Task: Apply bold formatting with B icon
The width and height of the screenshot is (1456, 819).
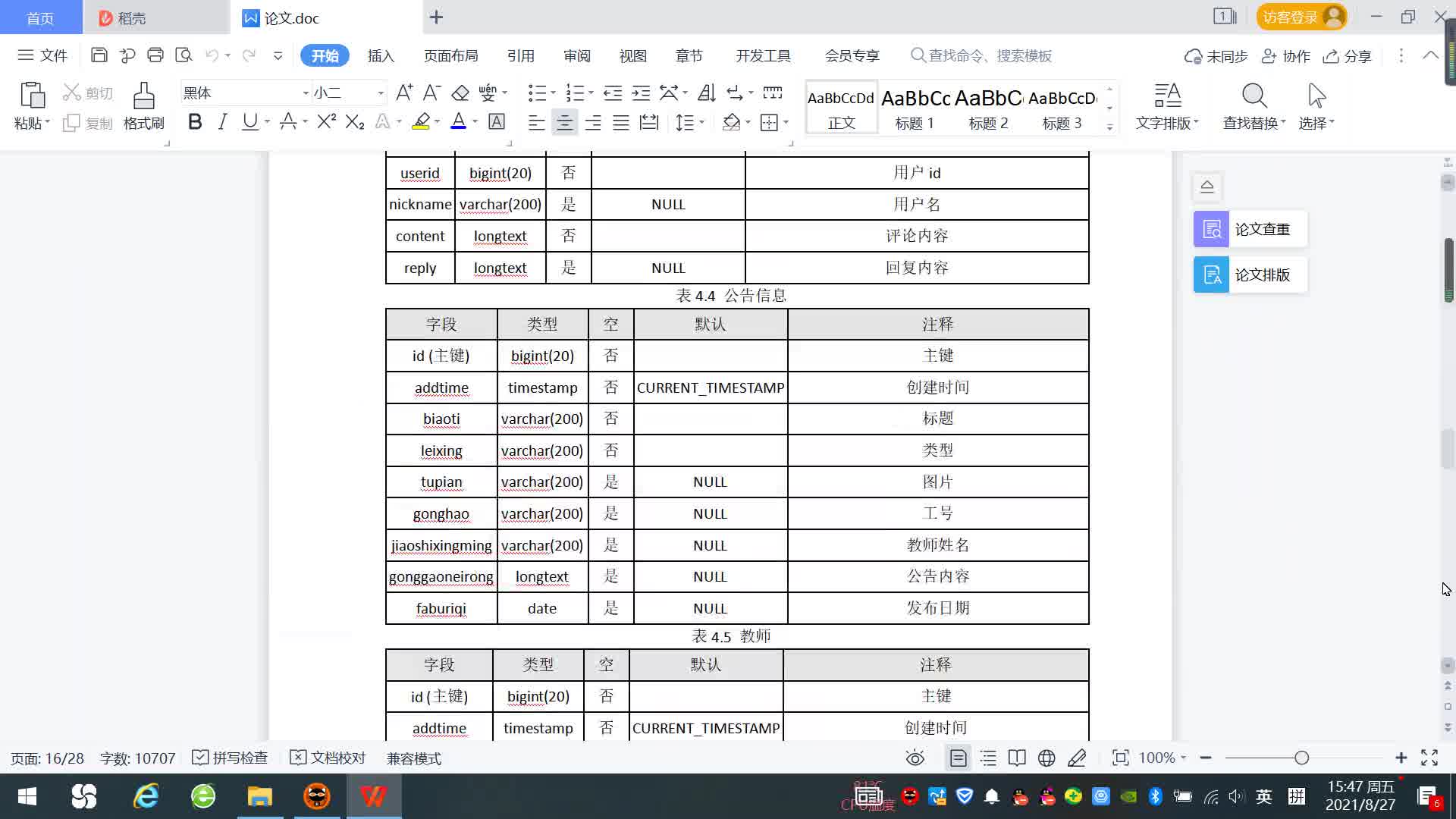Action: [195, 122]
